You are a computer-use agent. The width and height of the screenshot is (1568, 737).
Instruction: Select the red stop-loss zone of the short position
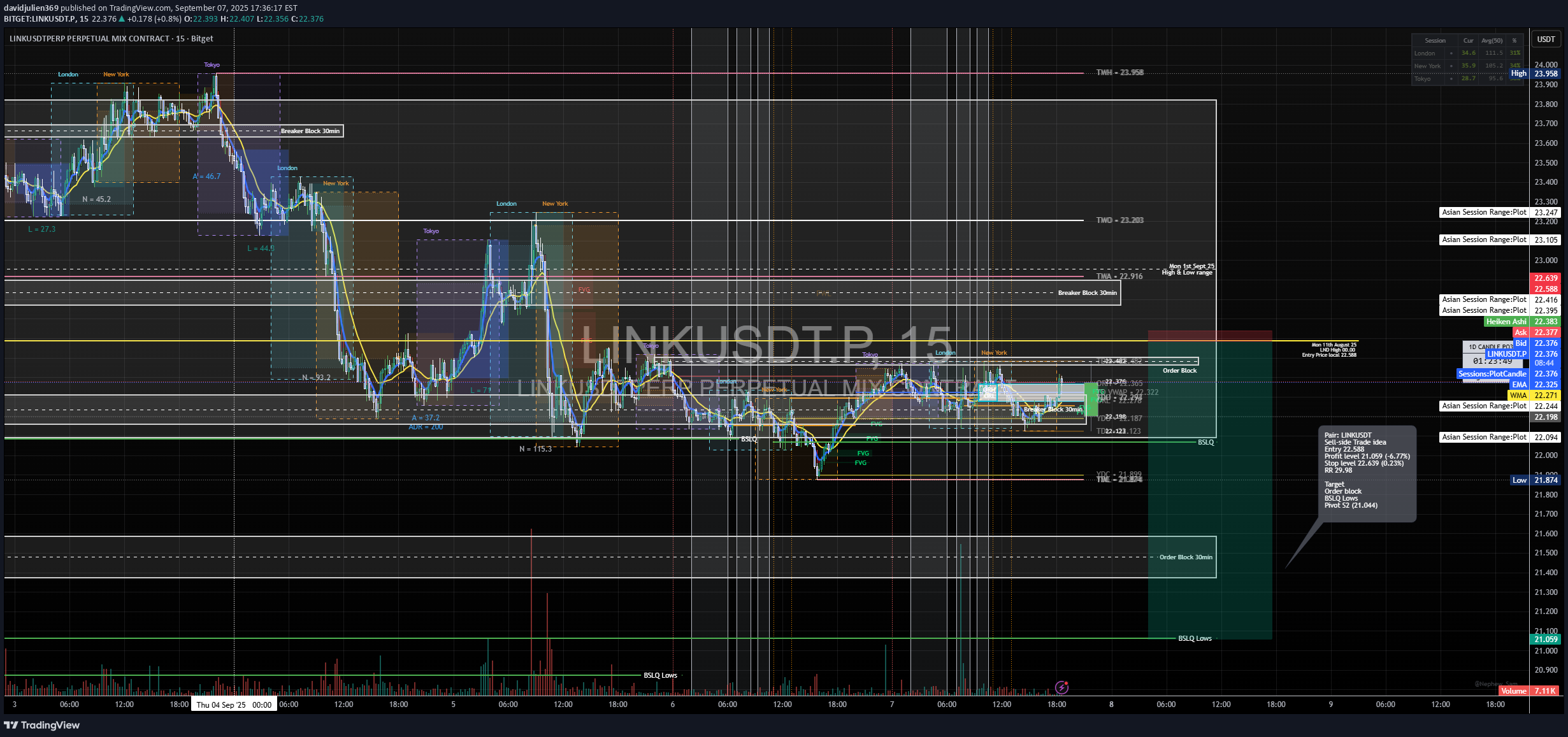click(1210, 336)
